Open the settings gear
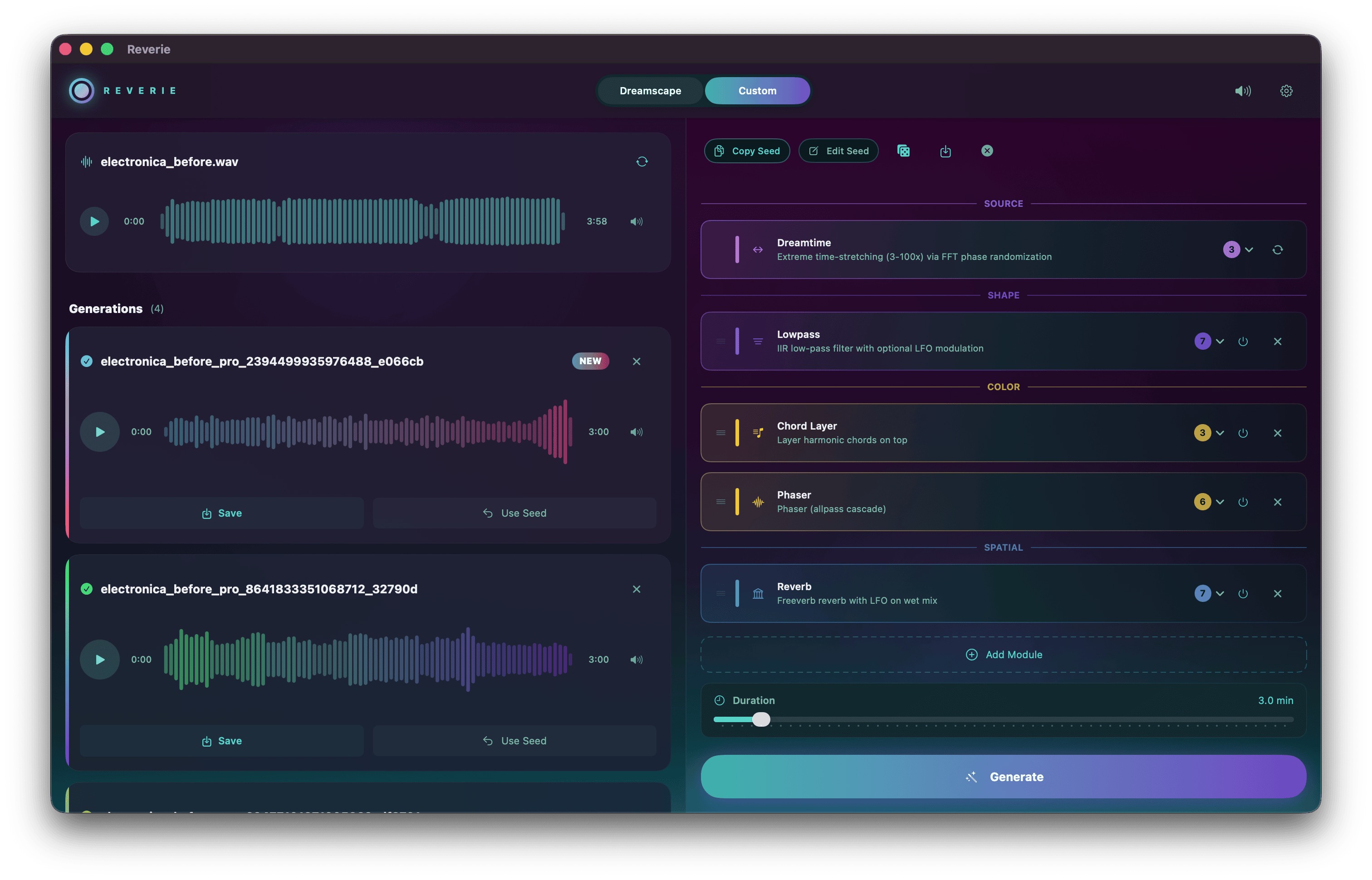This screenshot has width=1372, height=880. (x=1286, y=91)
